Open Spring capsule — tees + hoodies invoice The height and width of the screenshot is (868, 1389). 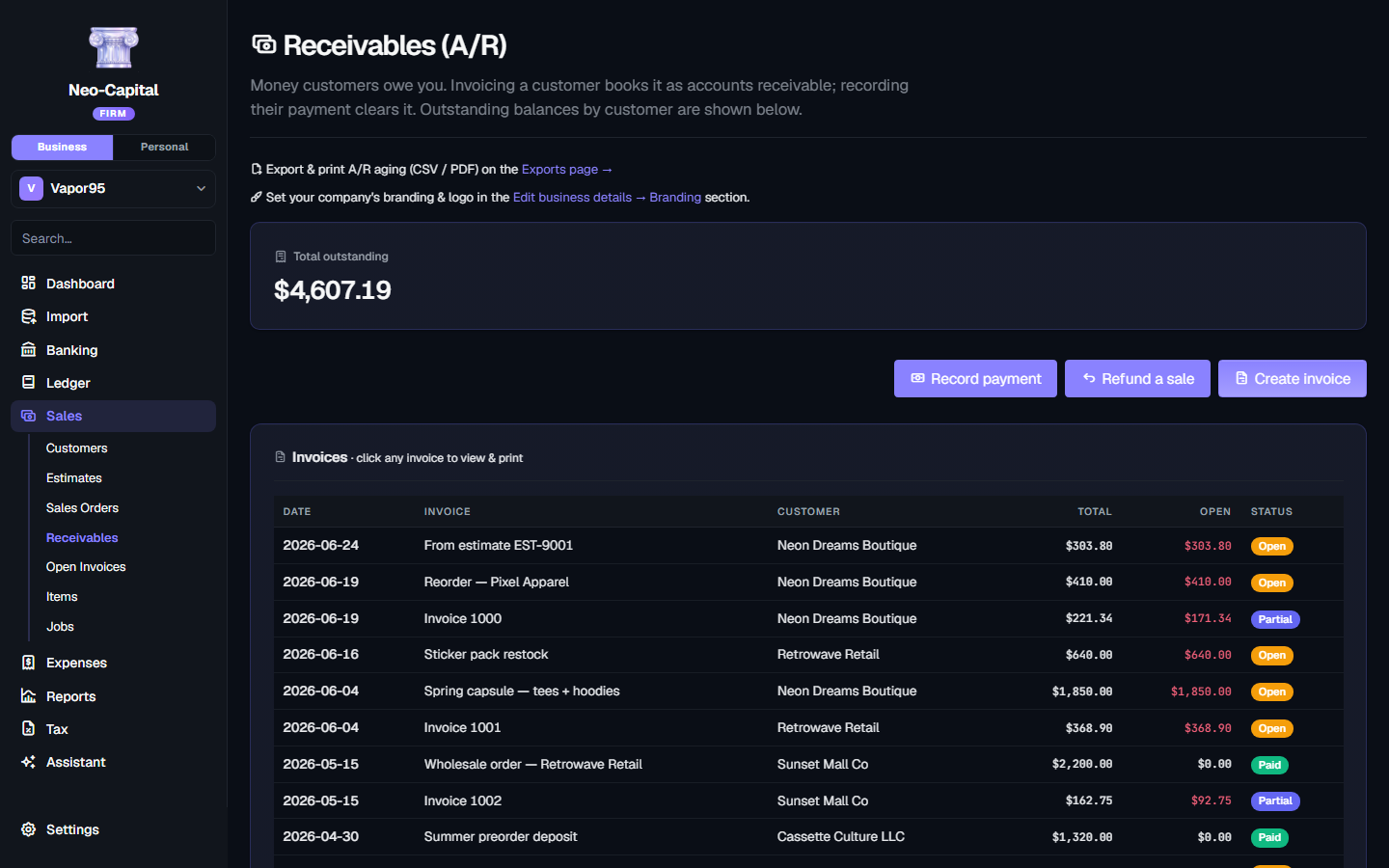[808, 692]
